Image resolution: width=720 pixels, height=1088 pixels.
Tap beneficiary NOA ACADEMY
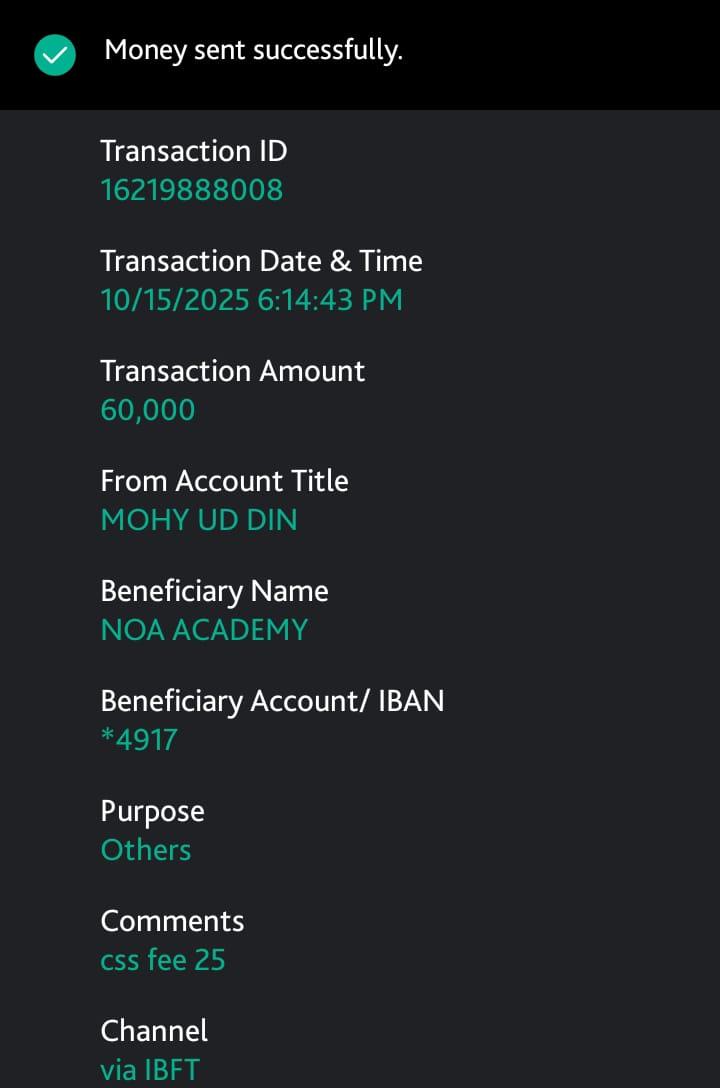(205, 630)
